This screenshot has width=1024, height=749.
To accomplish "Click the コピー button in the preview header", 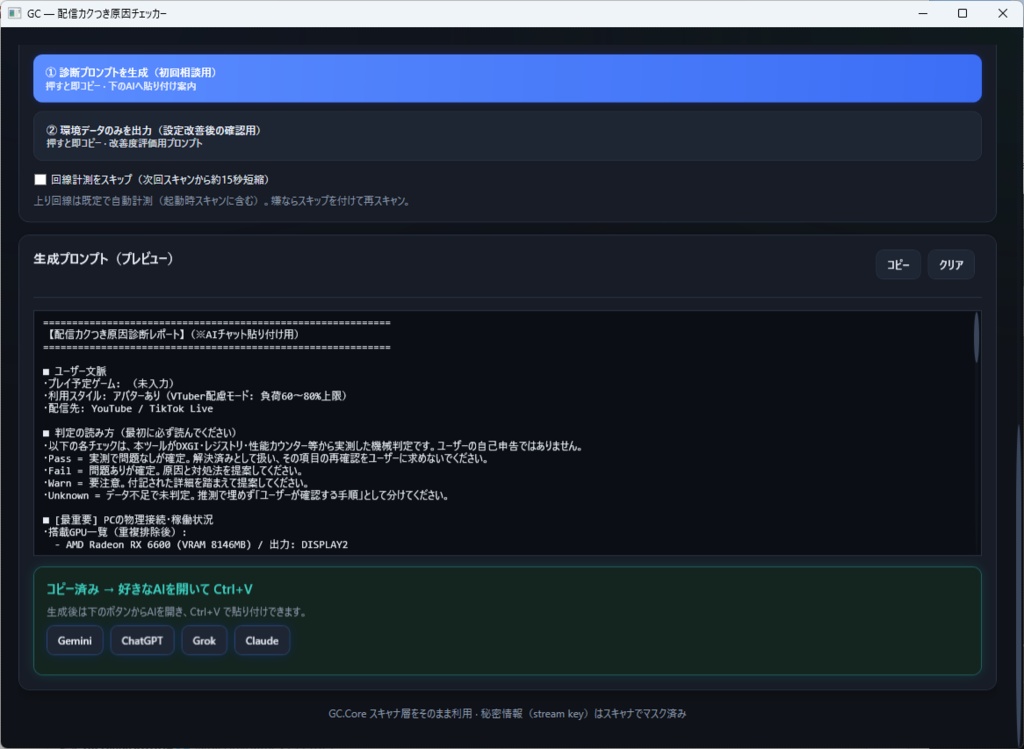I will coord(898,264).
